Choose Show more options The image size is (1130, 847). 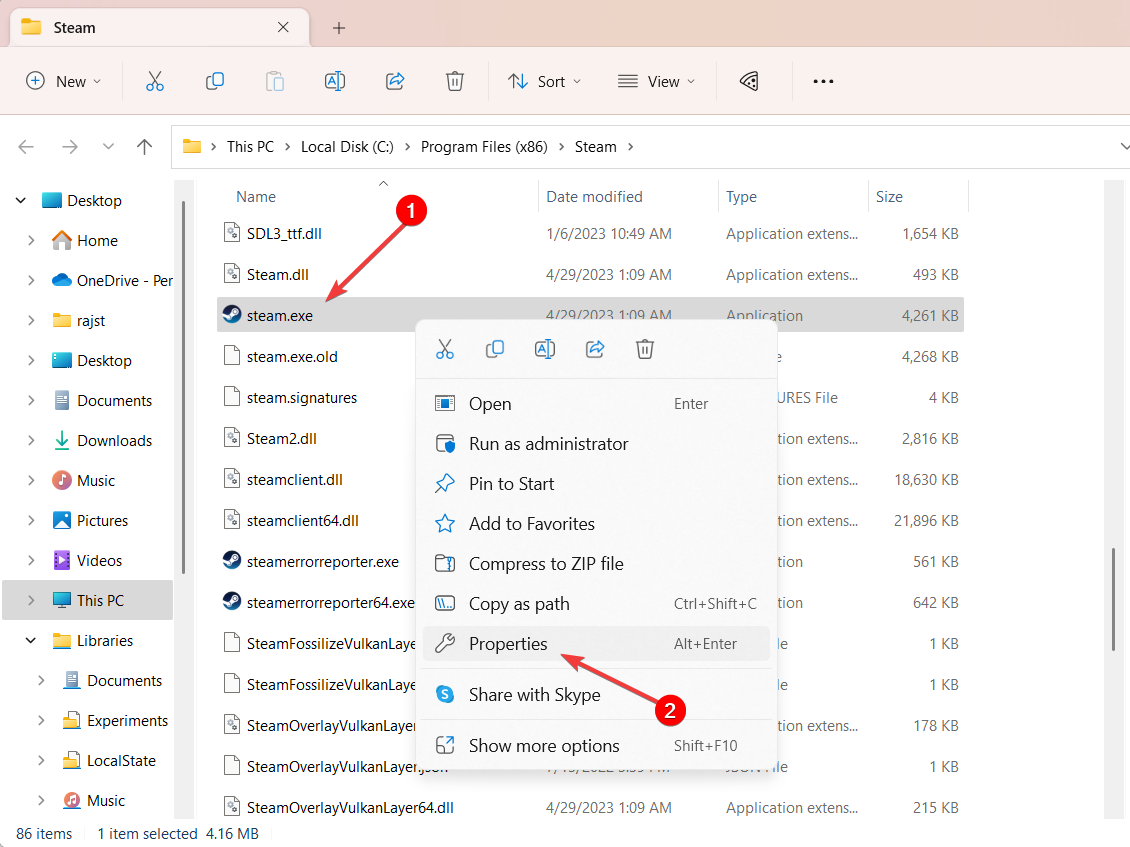596,745
